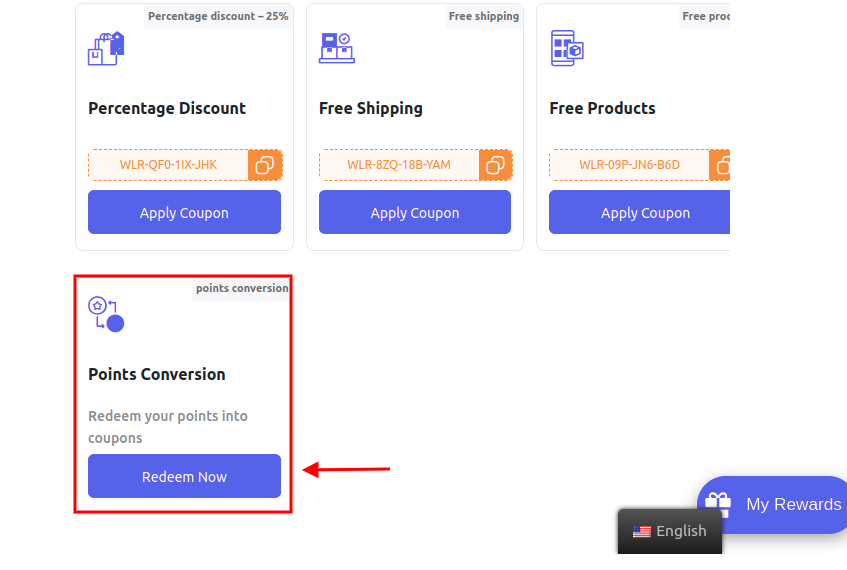Open the English language selector
This screenshot has width=847, height=570.
coord(670,531)
